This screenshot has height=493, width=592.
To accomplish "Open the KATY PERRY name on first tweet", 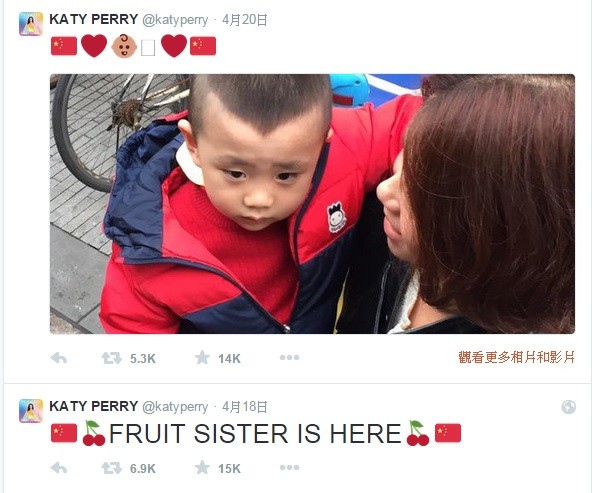I will [x=94, y=19].
